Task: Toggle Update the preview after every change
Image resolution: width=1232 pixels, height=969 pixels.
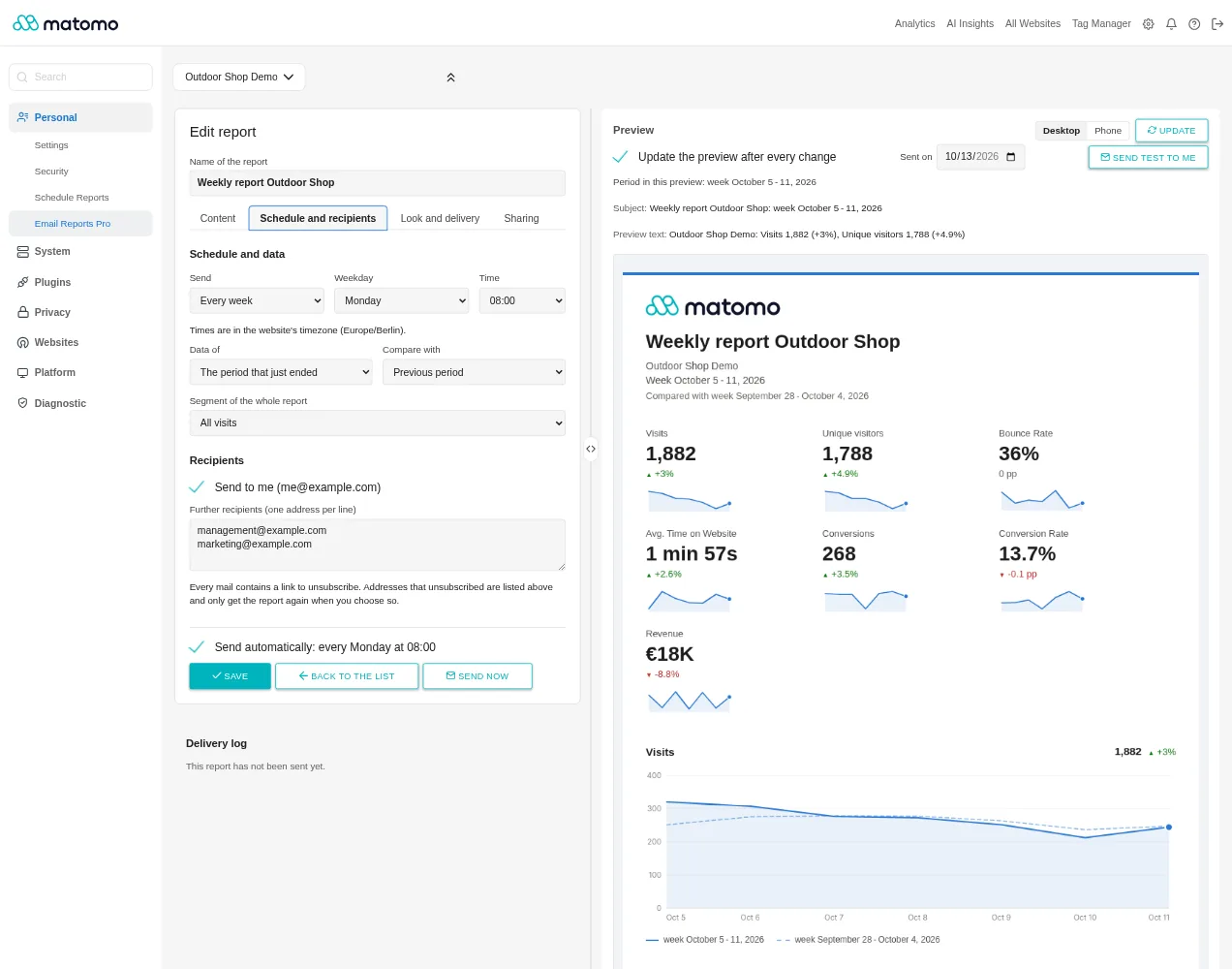Action: pos(621,157)
